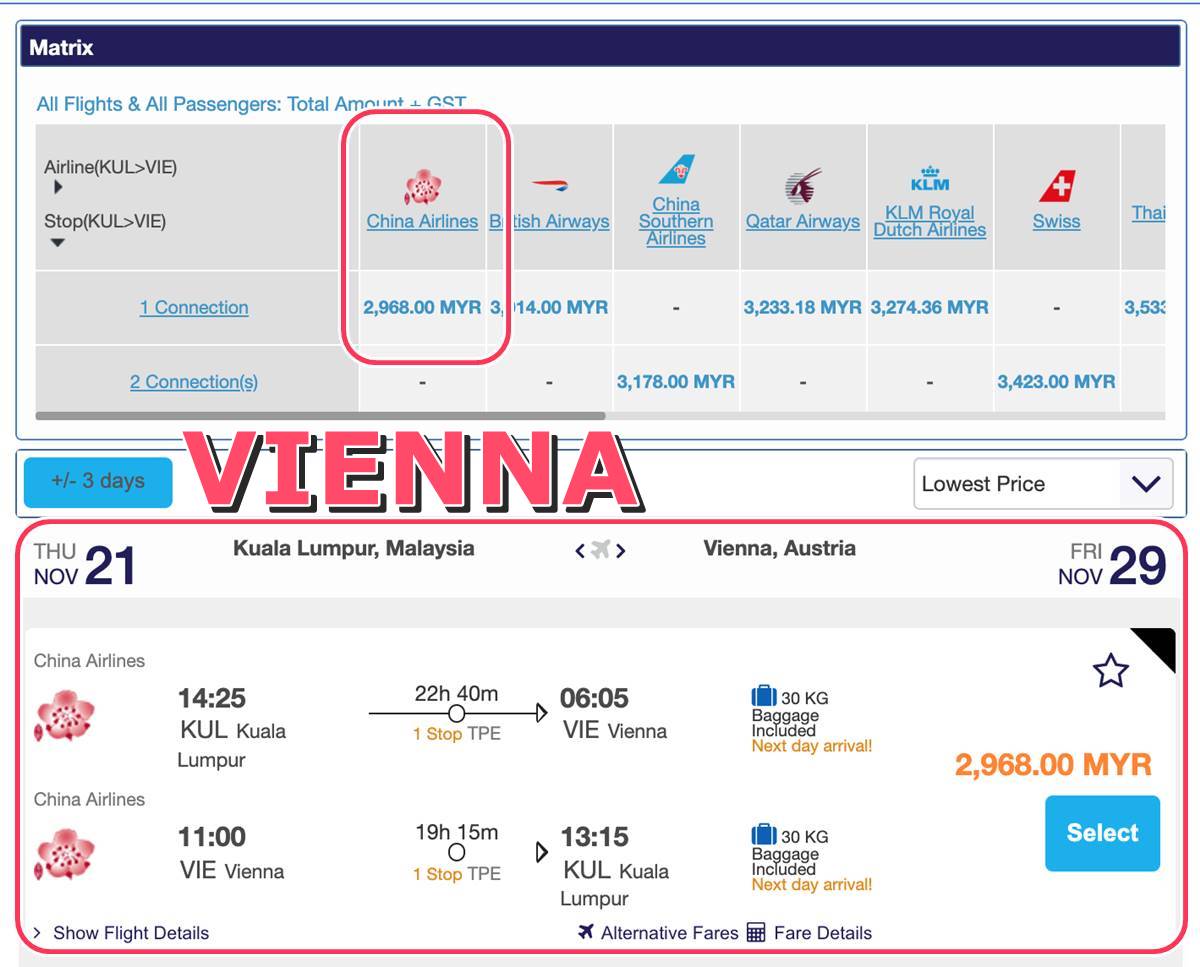
Task: Click the blue Select button
Action: pyautogui.click(x=1103, y=833)
